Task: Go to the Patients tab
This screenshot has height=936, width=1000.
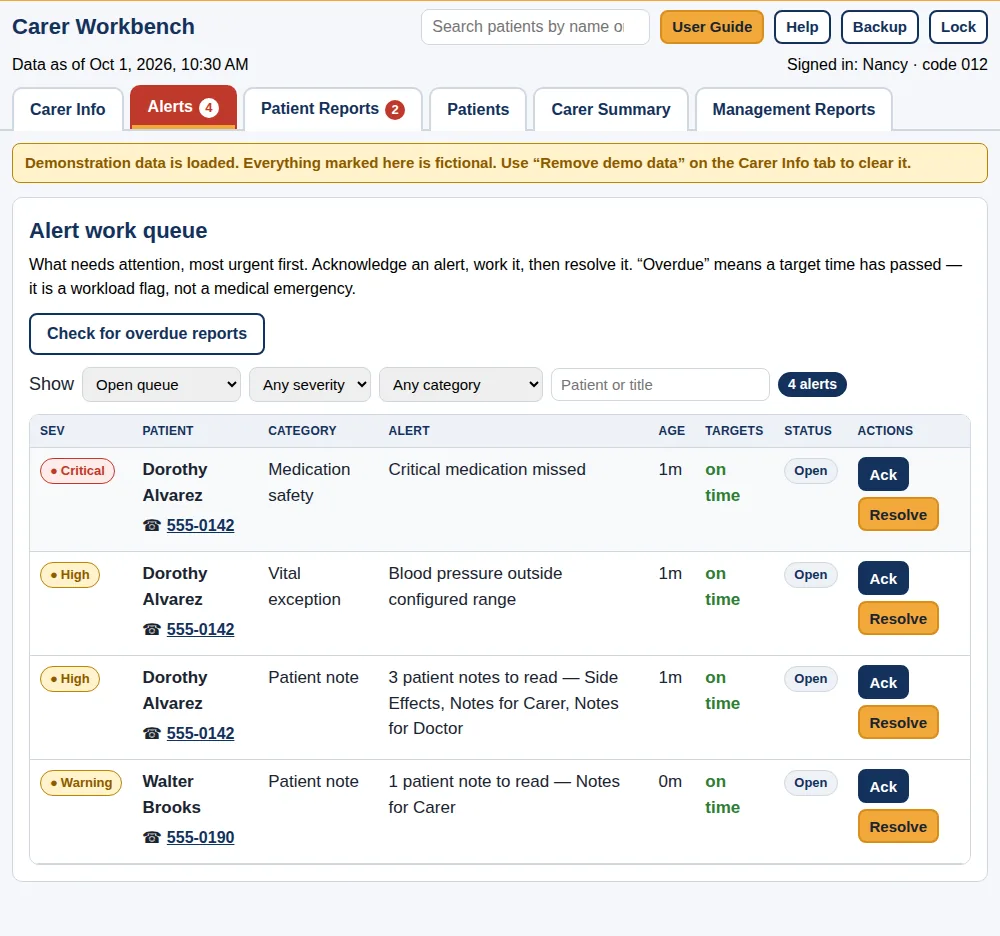Action: [x=478, y=109]
